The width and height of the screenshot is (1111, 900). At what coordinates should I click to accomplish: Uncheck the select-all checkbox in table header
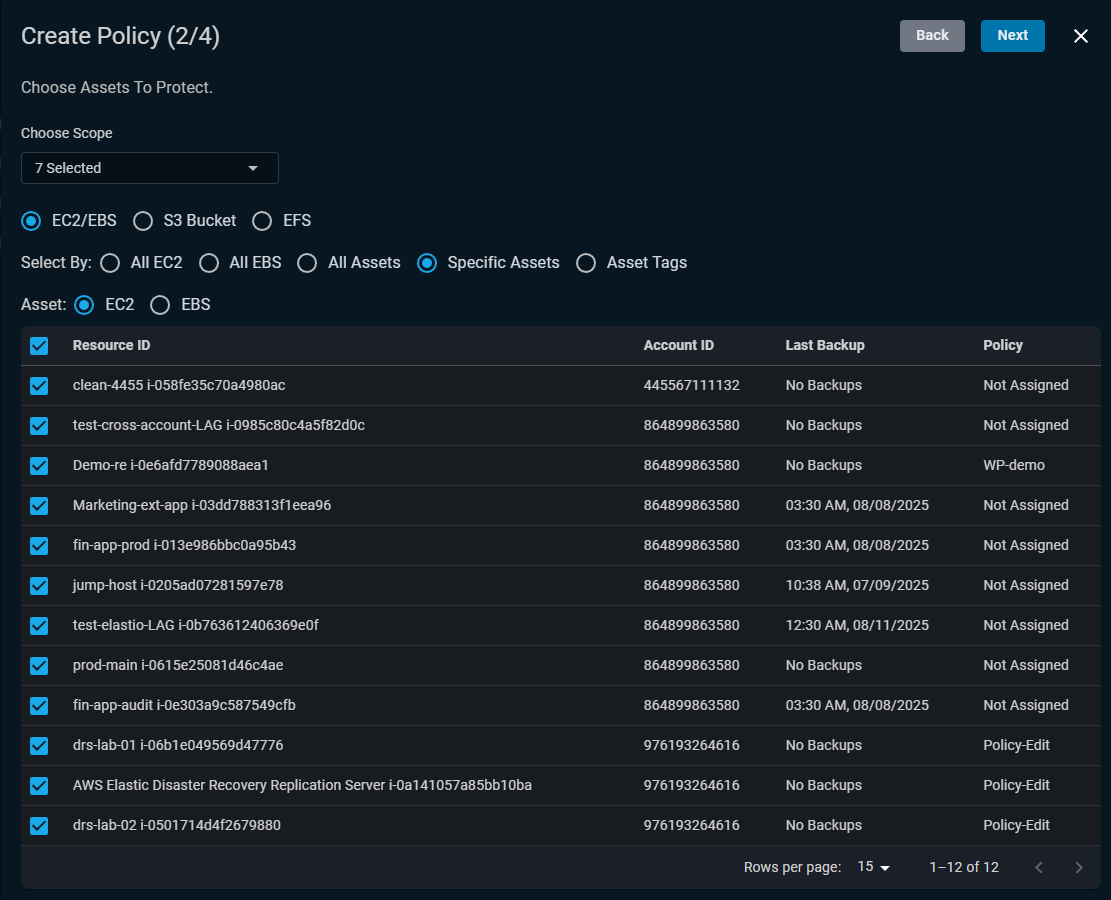coord(38,346)
